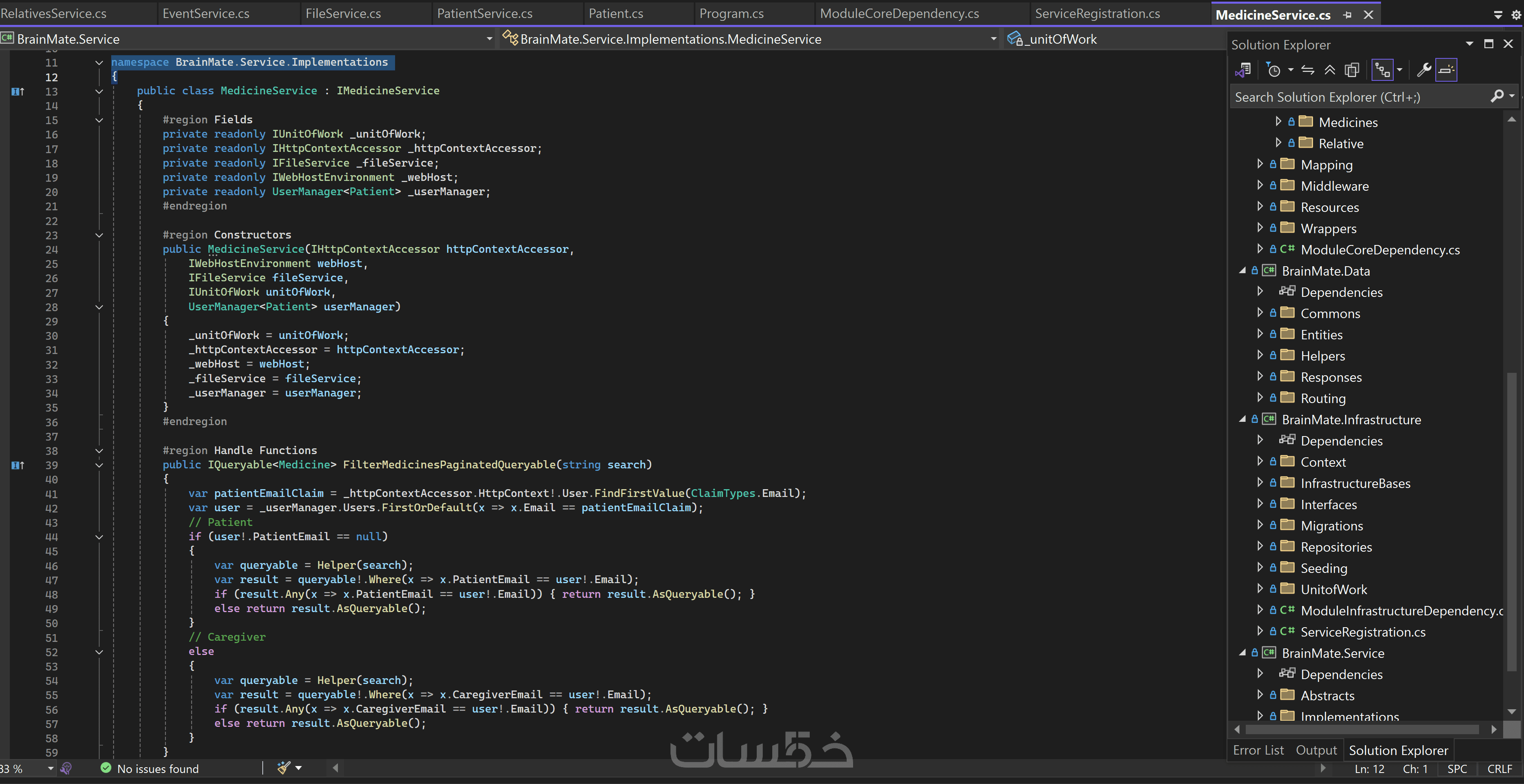Collapse the BrainMate.Infrastructure project node
Image resolution: width=1524 pixels, height=784 pixels.
point(1242,419)
